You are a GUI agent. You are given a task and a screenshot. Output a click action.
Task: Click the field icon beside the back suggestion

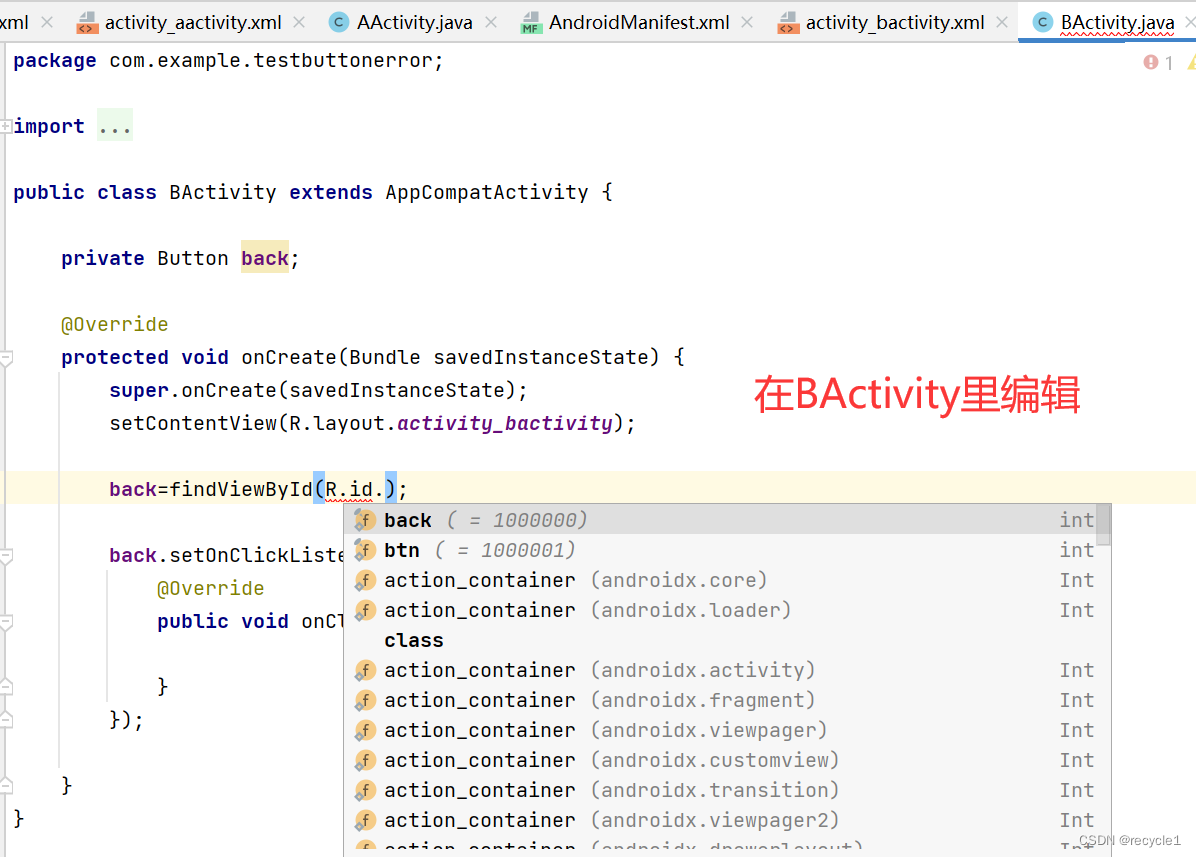(366, 520)
